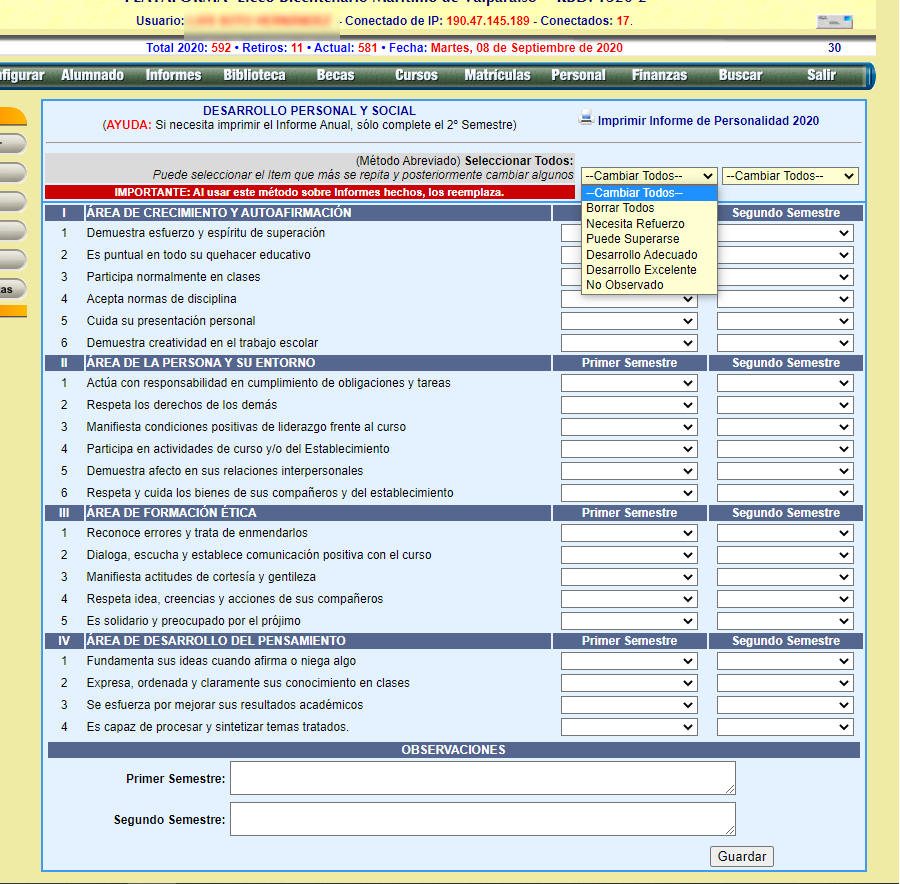The width and height of the screenshot is (900, 884).
Task: Open first semester dropdown for 'Cuida su presentación personal'
Action: click(x=629, y=321)
